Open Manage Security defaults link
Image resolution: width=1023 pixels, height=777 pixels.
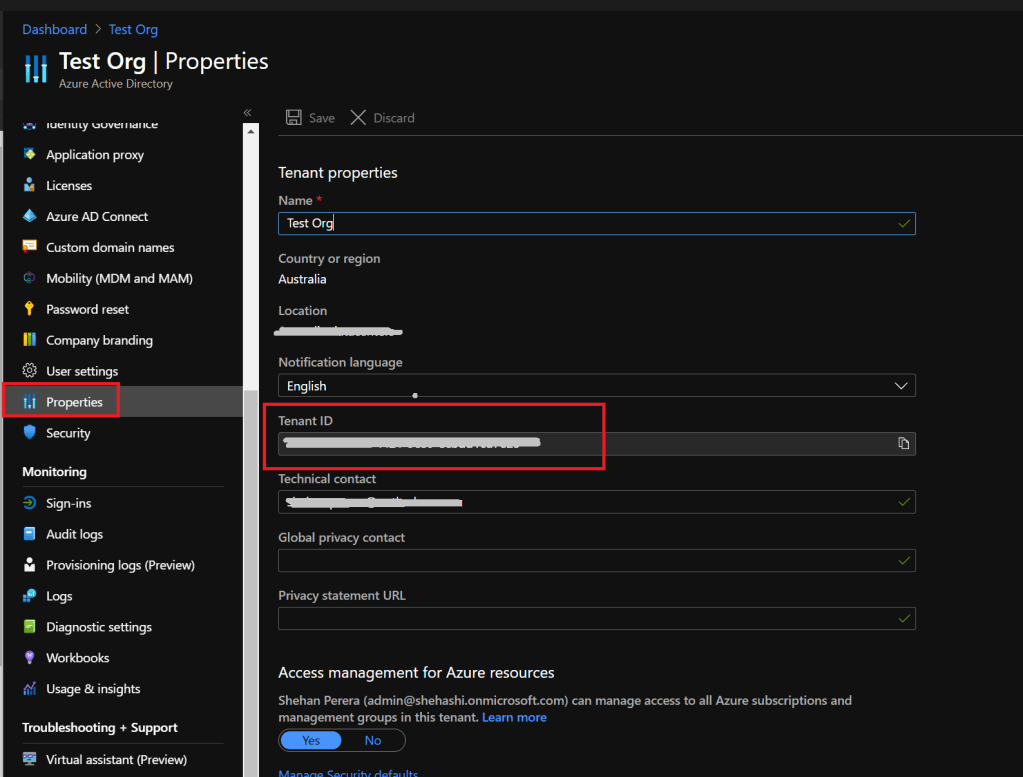tap(348, 773)
